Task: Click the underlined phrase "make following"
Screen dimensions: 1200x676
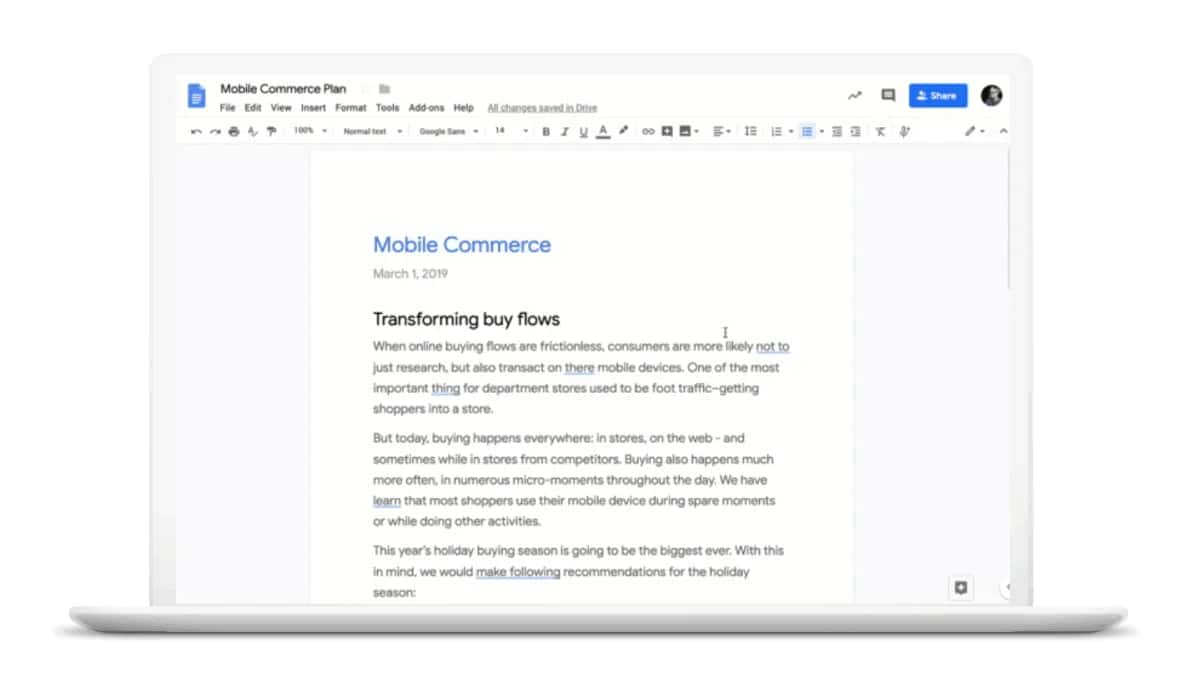Action: [x=518, y=572]
